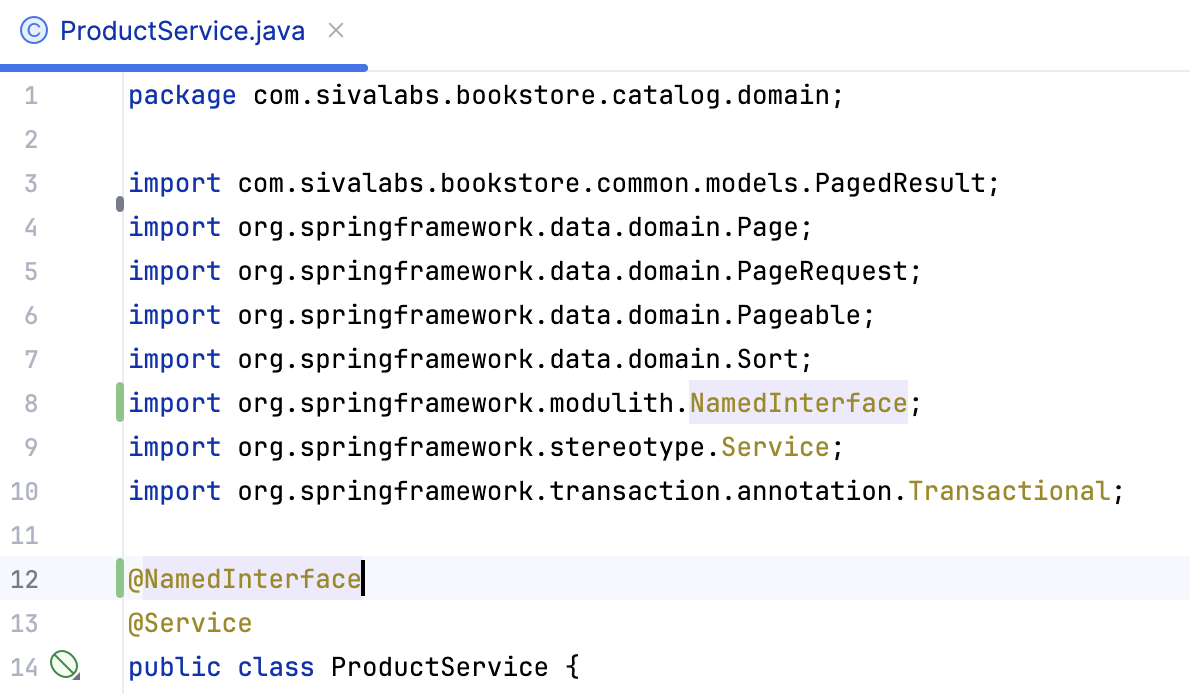Click the @Service annotation on line 13
This screenshot has width=1190, height=694.
click(x=190, y=622)
